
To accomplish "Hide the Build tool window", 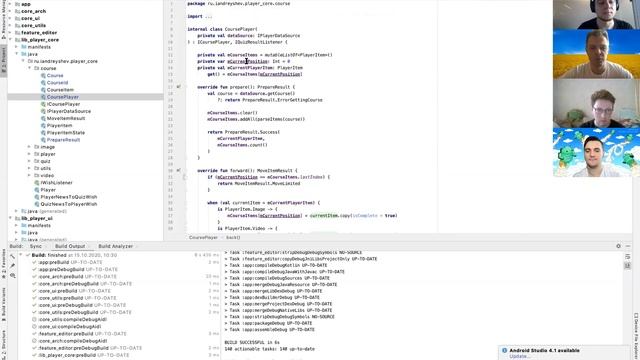I will 628,246.
